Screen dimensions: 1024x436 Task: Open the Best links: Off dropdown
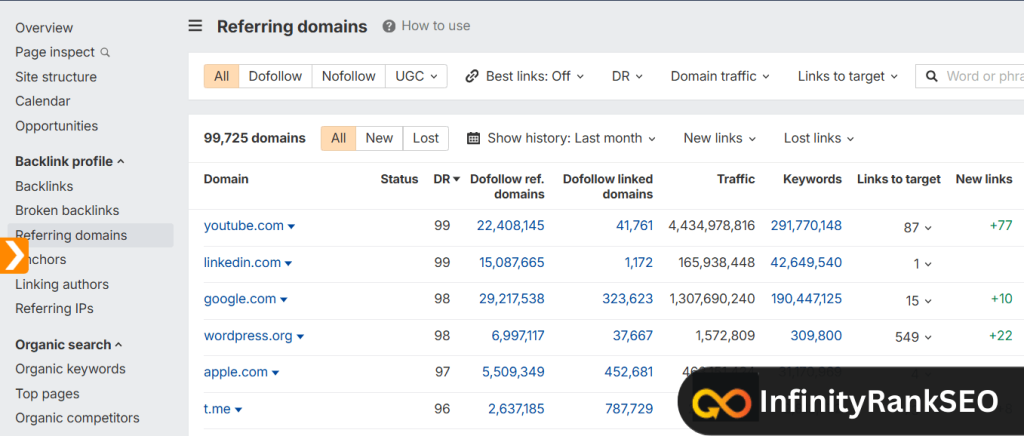(x=524, y=76)
